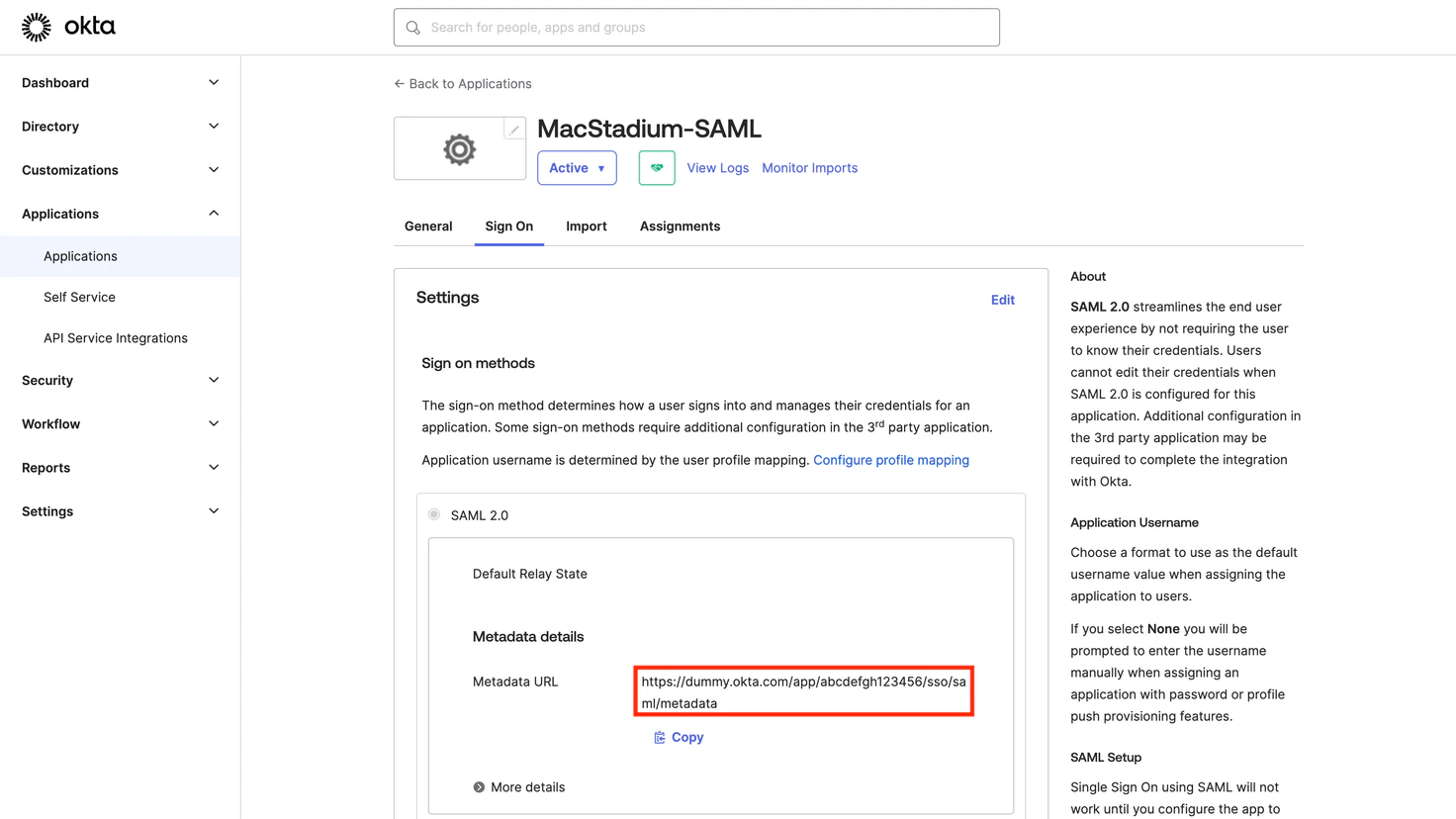Click Back to Applications link

coord(463,84)
